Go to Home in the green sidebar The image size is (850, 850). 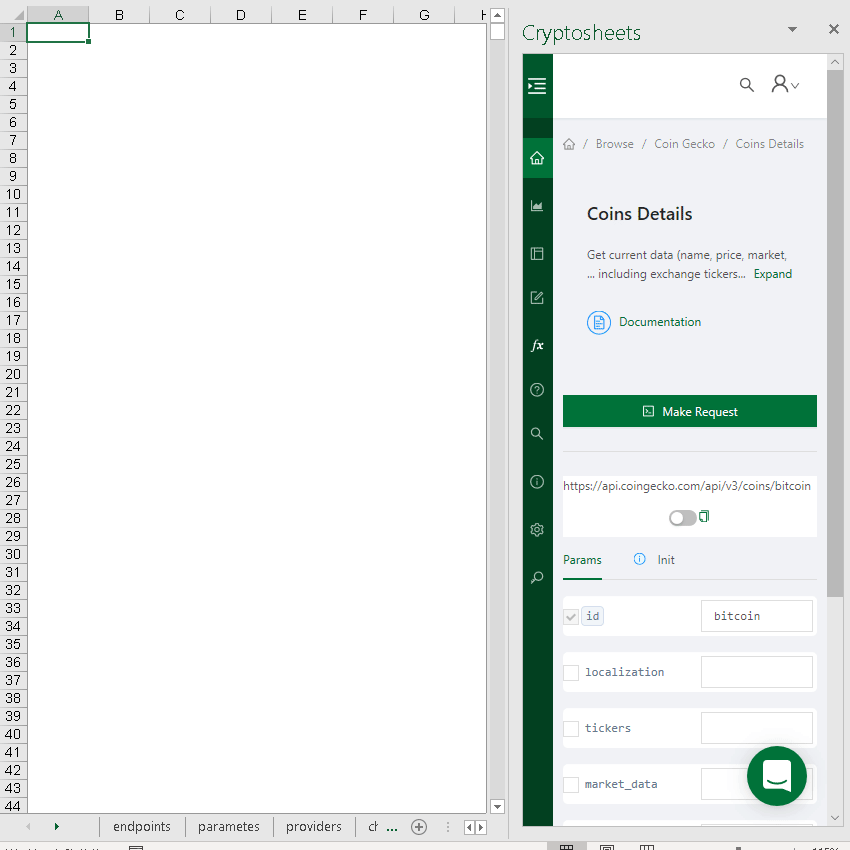(537, 158)
